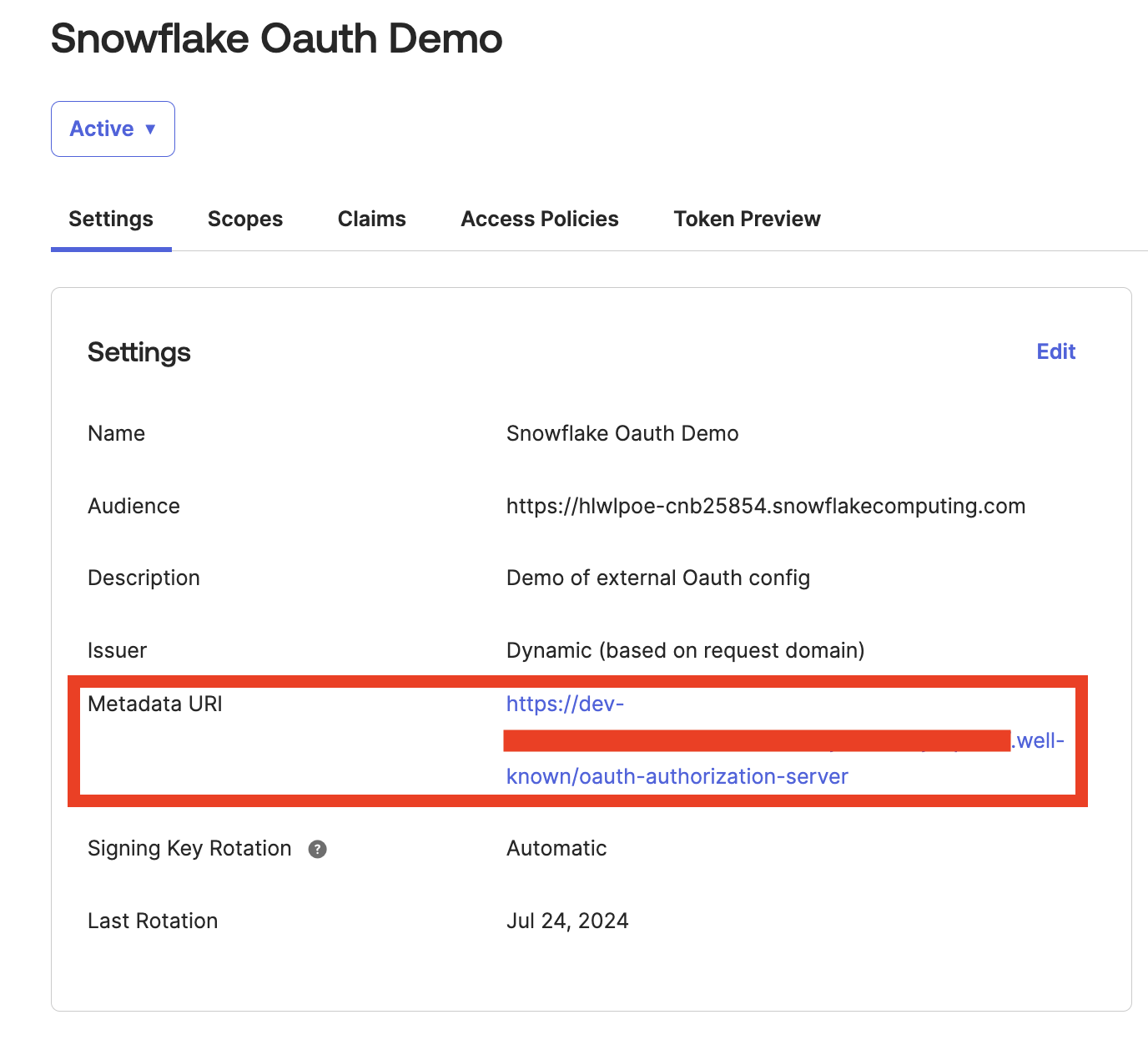Click the Audience snowflakecomputing.com URL text
Image resolution: width=1148 pixels, height=1045 pixels.
point(765,506)
